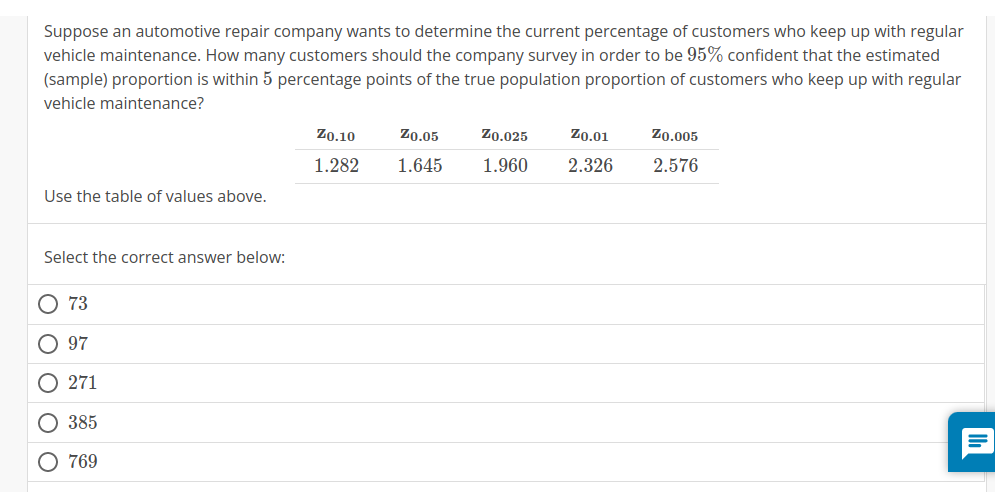Image resolution: width=995 pixels, height=502 pixels.
Task: Select the radio button for 769
Action: pos(48,462)
